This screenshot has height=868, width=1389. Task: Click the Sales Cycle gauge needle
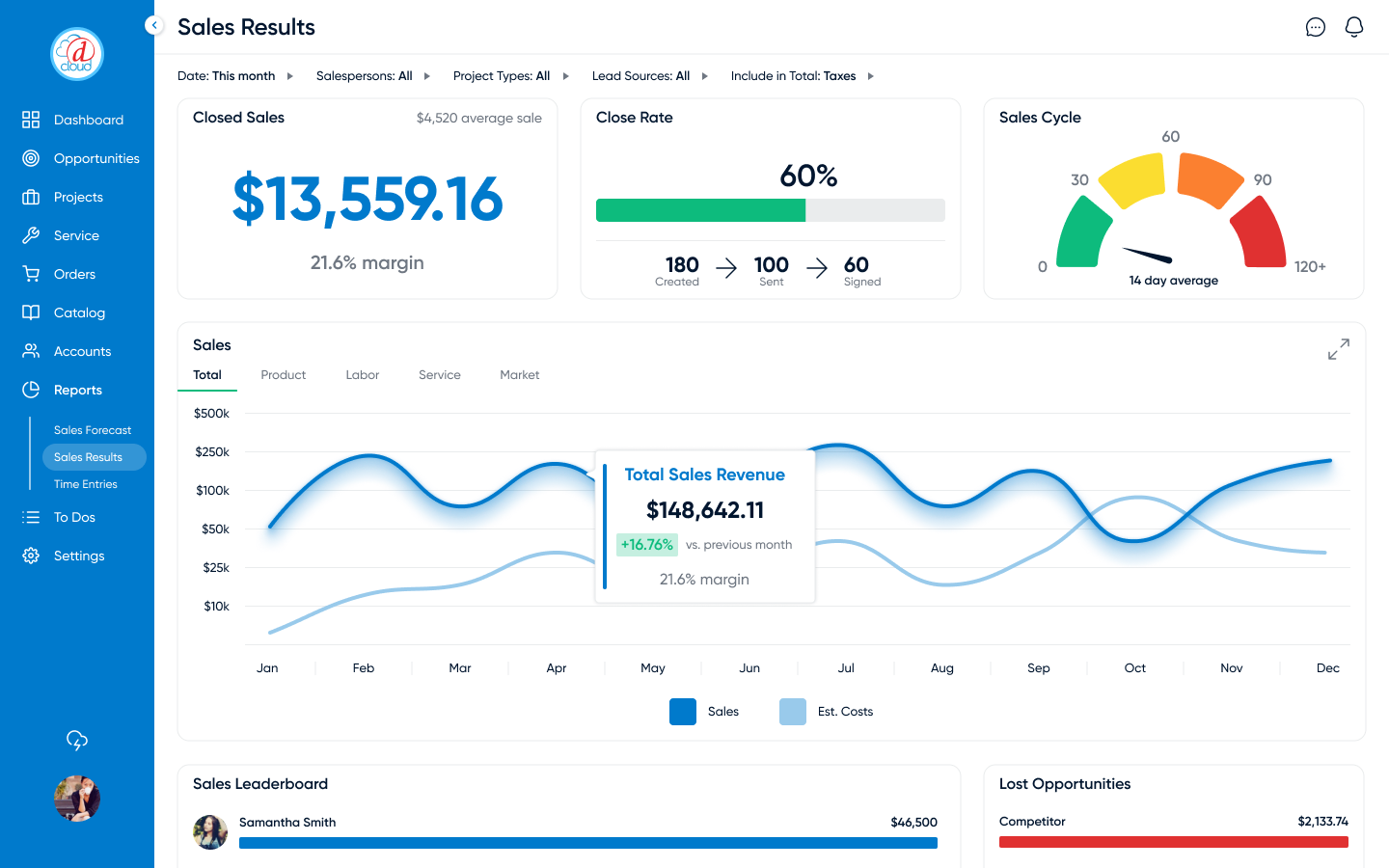(1148, 256)
